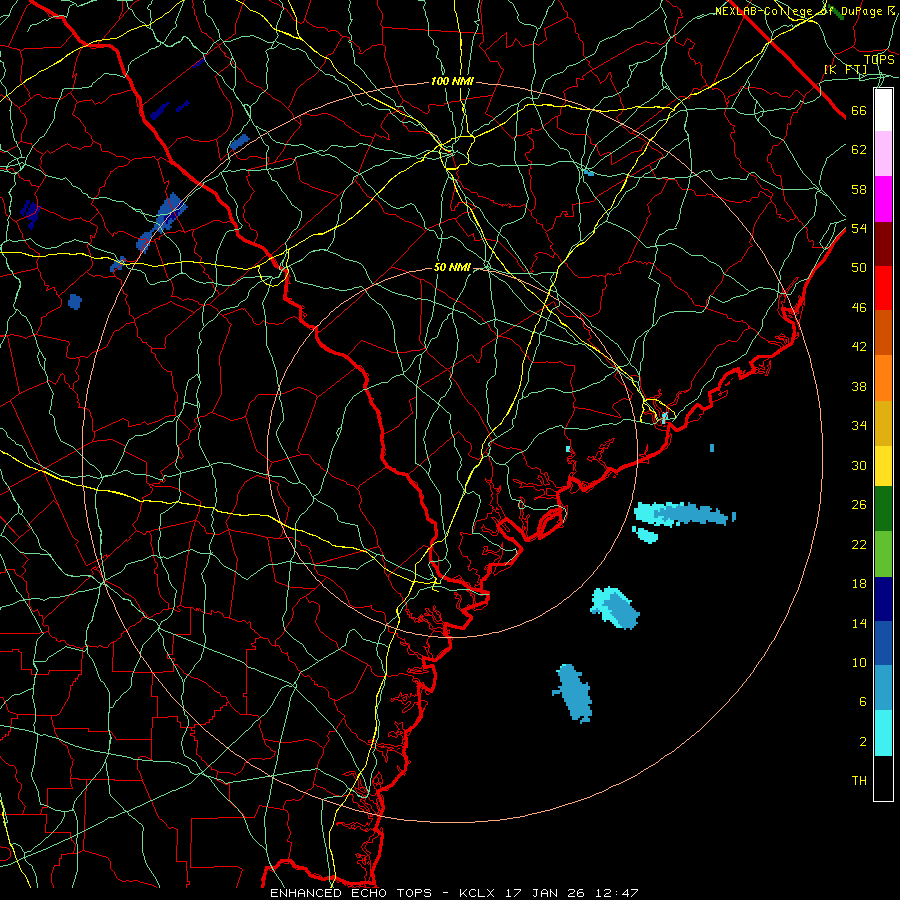Click the '10' legend value
Viewport: 900px width, 900px height.
click(859, 662)
